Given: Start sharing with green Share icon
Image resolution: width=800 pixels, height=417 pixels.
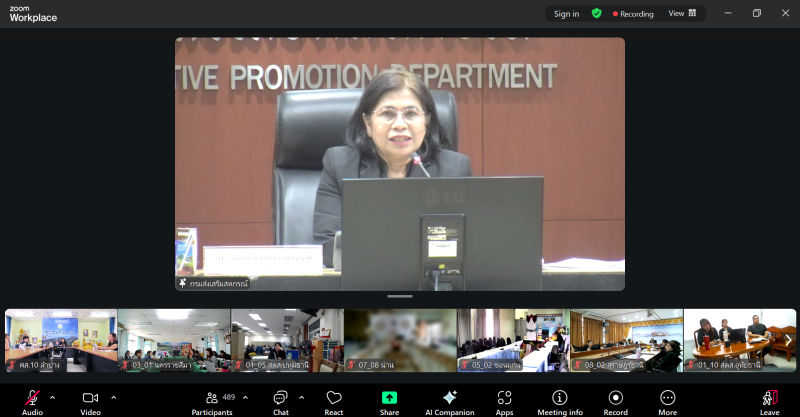Looking at the screenshot, I should pos(389,398).
